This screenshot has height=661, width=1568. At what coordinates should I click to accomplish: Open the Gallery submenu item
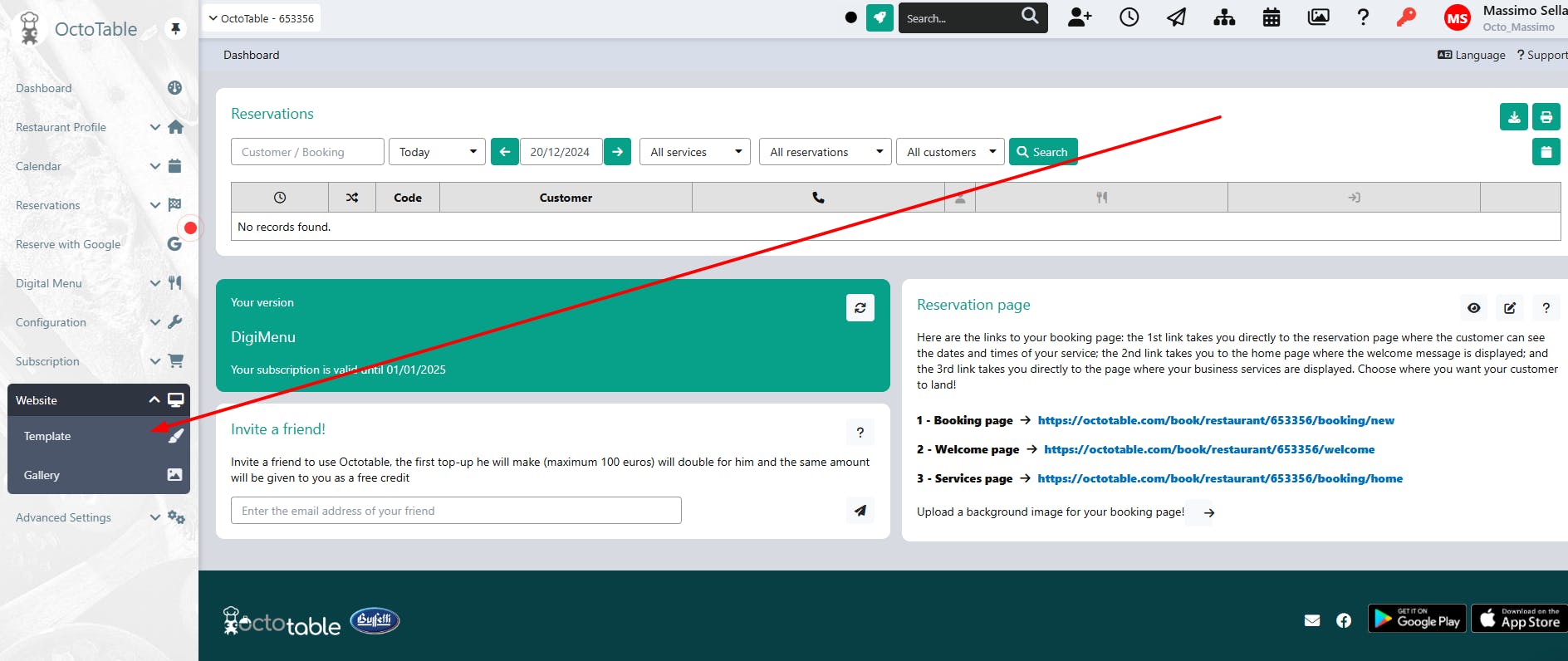tap(99, 475)
